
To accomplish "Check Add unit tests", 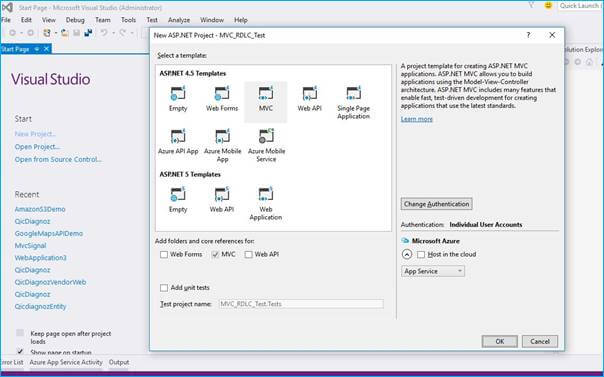I will click(164, 288).
